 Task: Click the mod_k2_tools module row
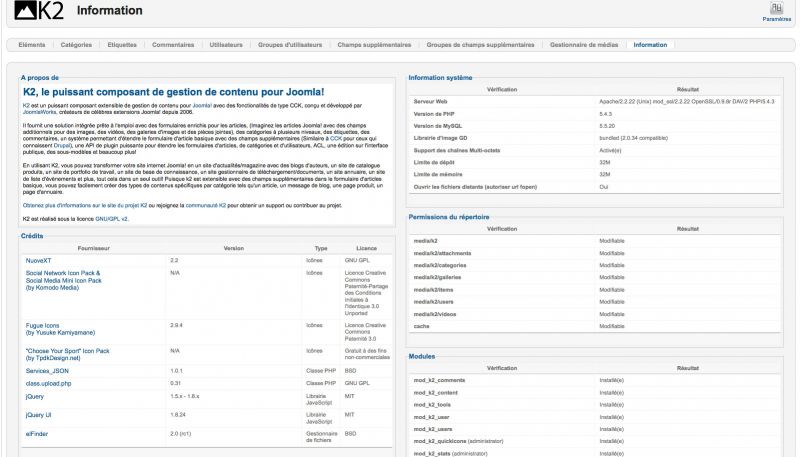pos(594,405)
